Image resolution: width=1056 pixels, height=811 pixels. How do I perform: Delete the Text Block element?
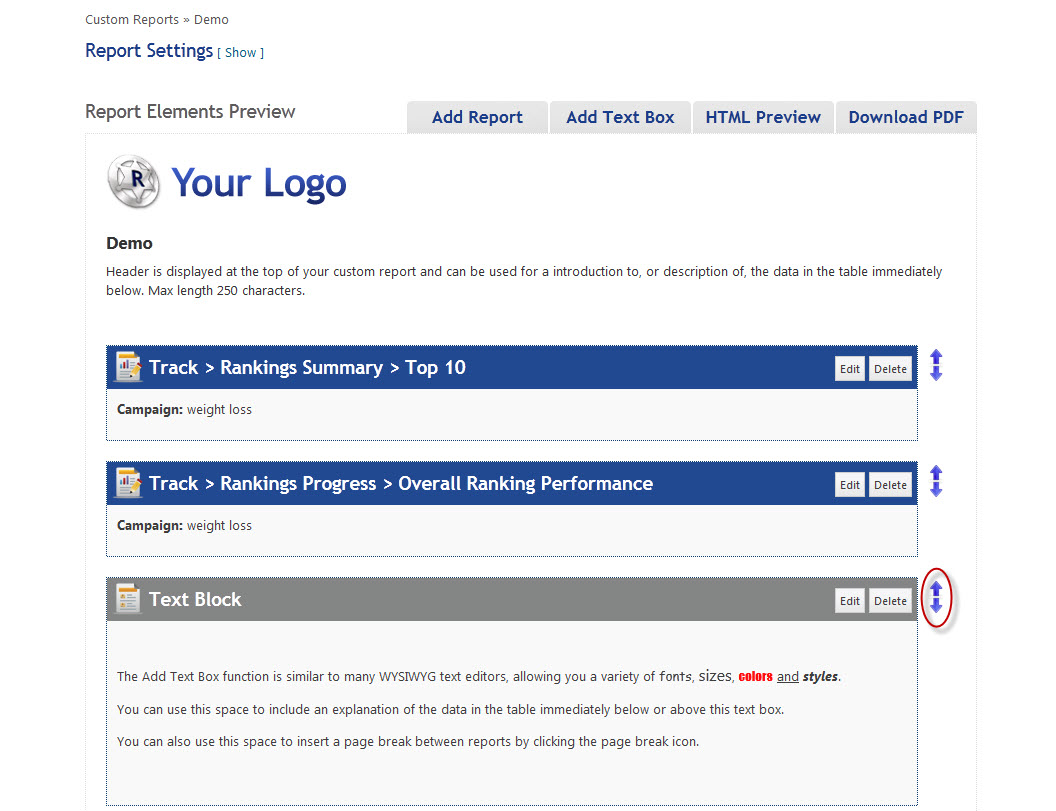tap(890, 601)
